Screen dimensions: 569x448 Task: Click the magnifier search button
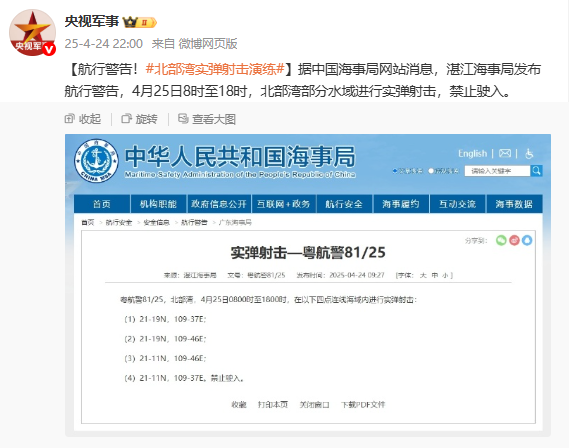[x=536, y=170]
